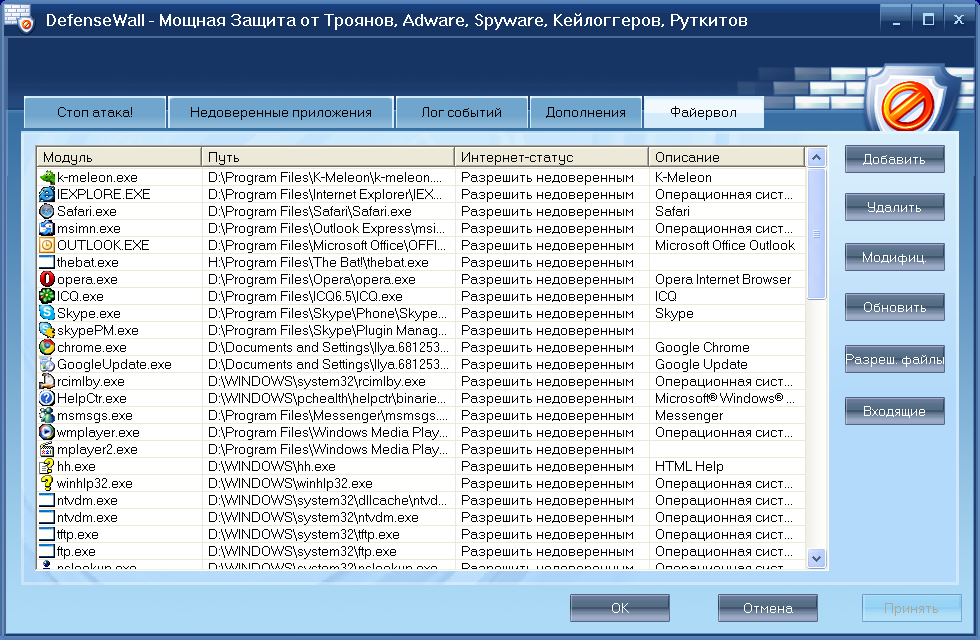Click Разрешить недоверенным in the Skype.exe row
Screen dimensions: 980x640
(x=547, y=313)
